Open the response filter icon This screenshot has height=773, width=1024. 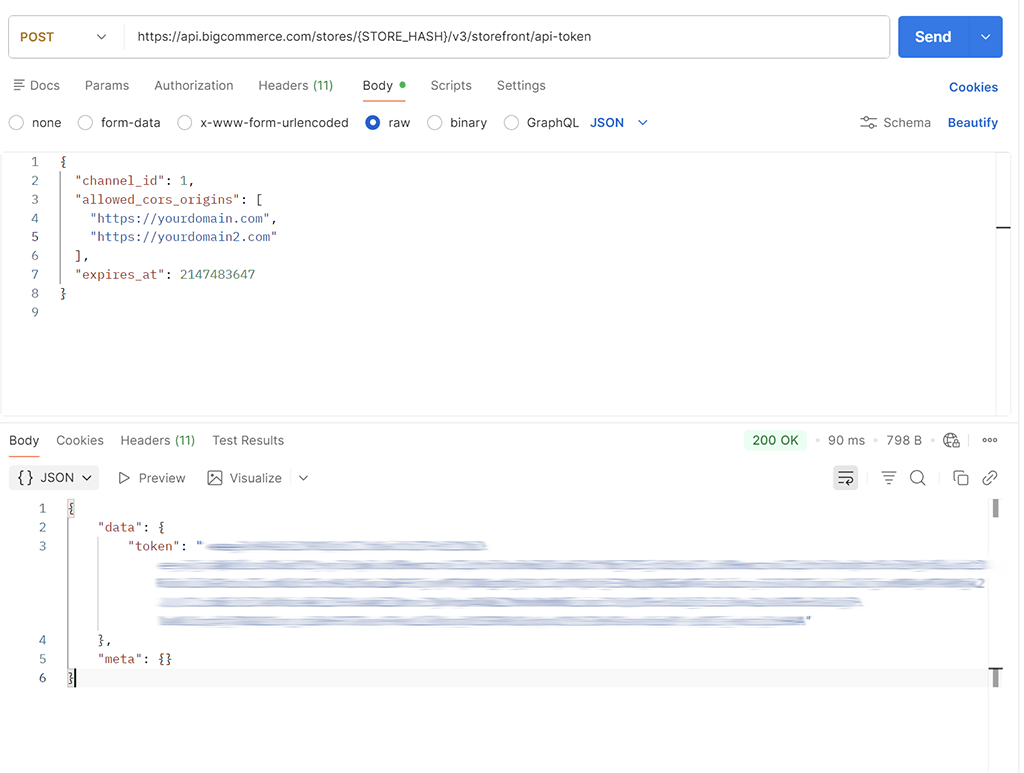point(889,478)
